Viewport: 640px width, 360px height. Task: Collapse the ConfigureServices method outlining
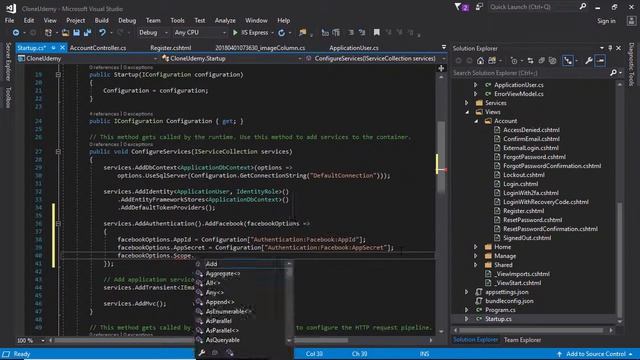[58, 151]
